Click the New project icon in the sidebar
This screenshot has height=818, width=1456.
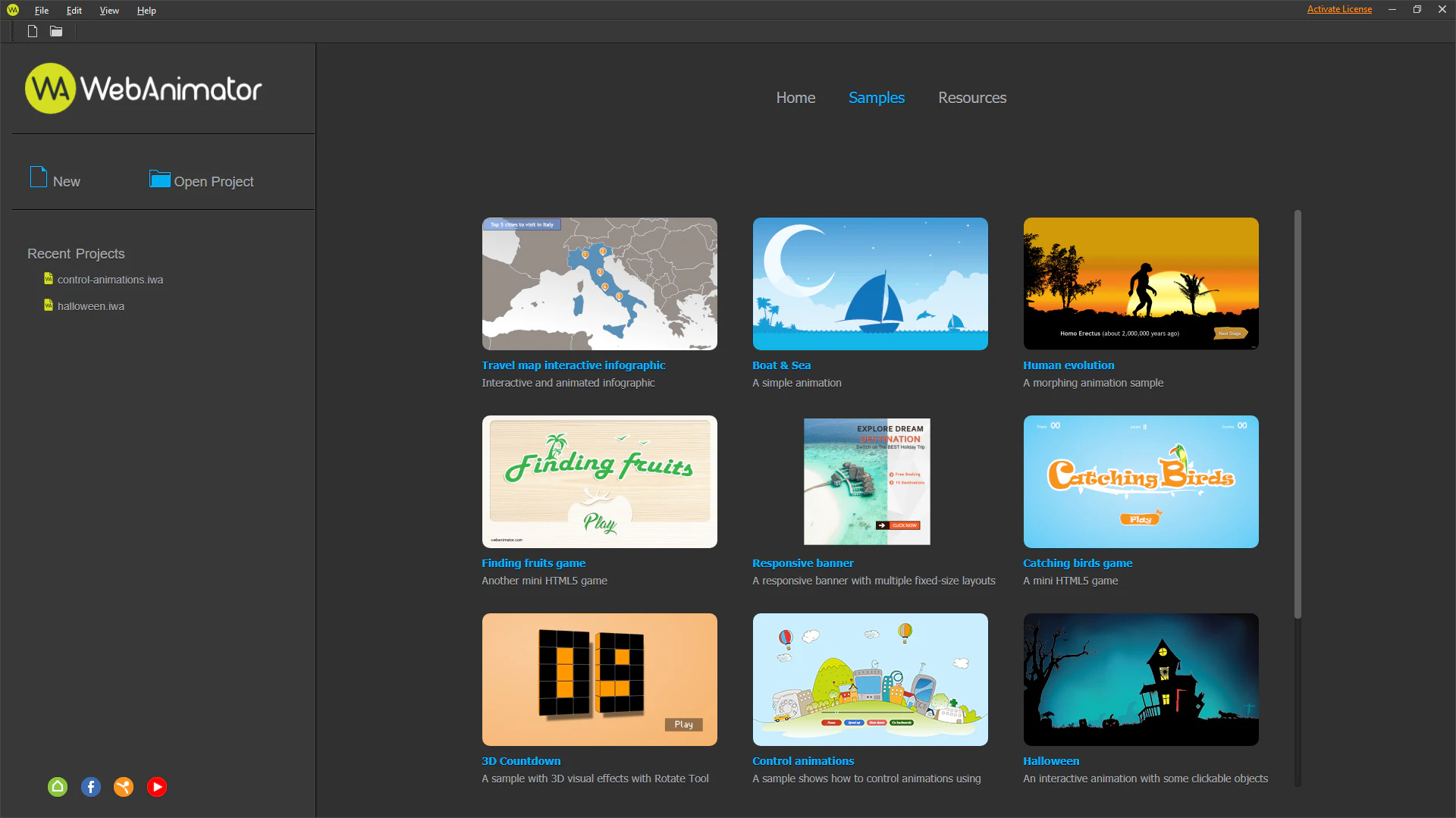tap(37, 177)
